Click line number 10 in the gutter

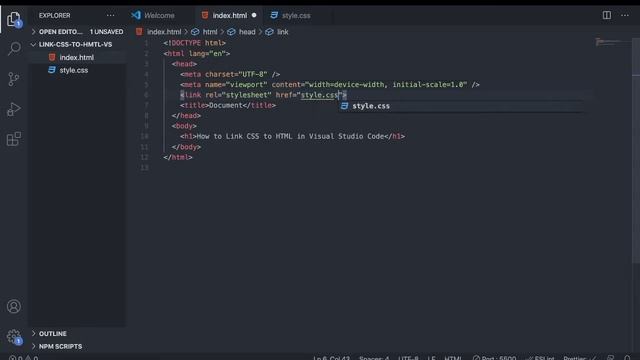click(144, 136)
